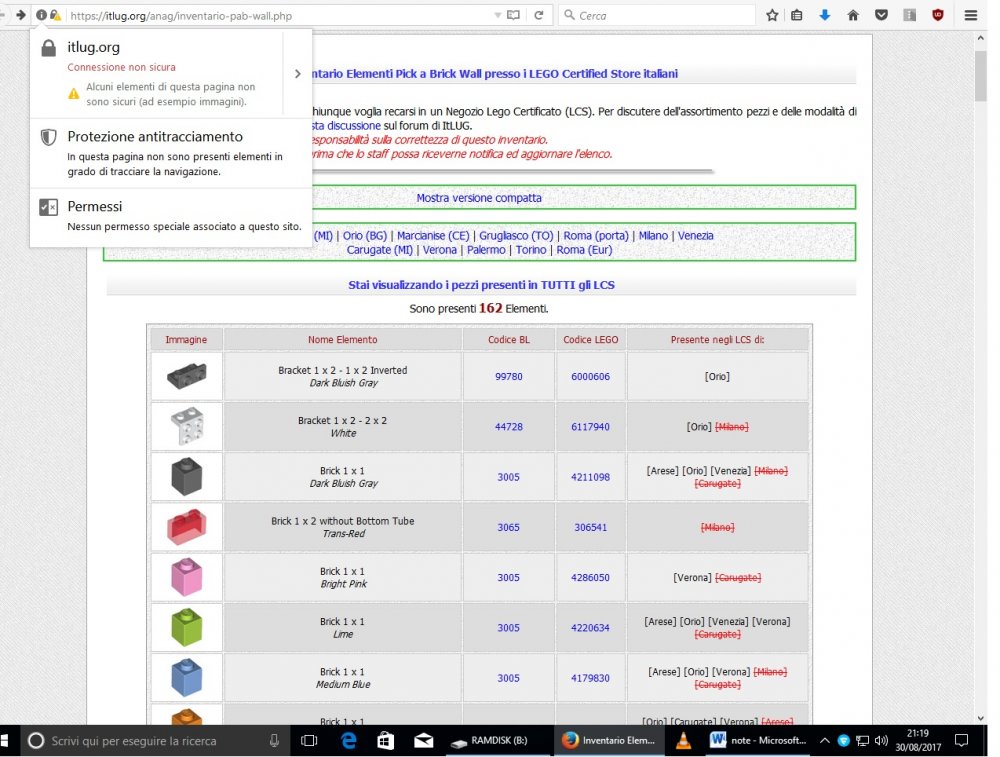Click Mostra versione compatta link
Screen dimensions: 1000x757
(479, 198)
